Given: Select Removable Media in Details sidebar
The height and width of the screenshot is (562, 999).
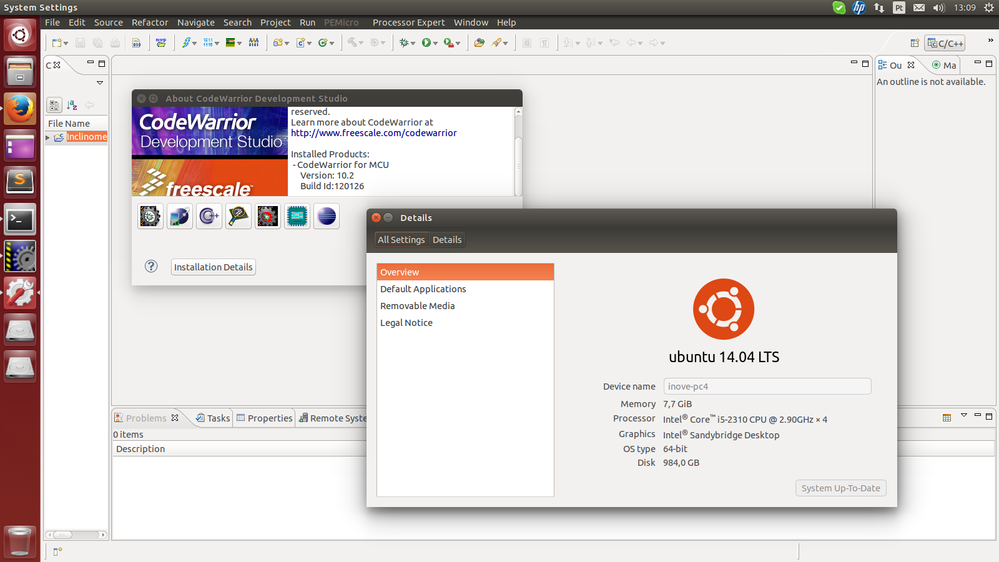Looking at the screenshot, I should tap(465, 306).
